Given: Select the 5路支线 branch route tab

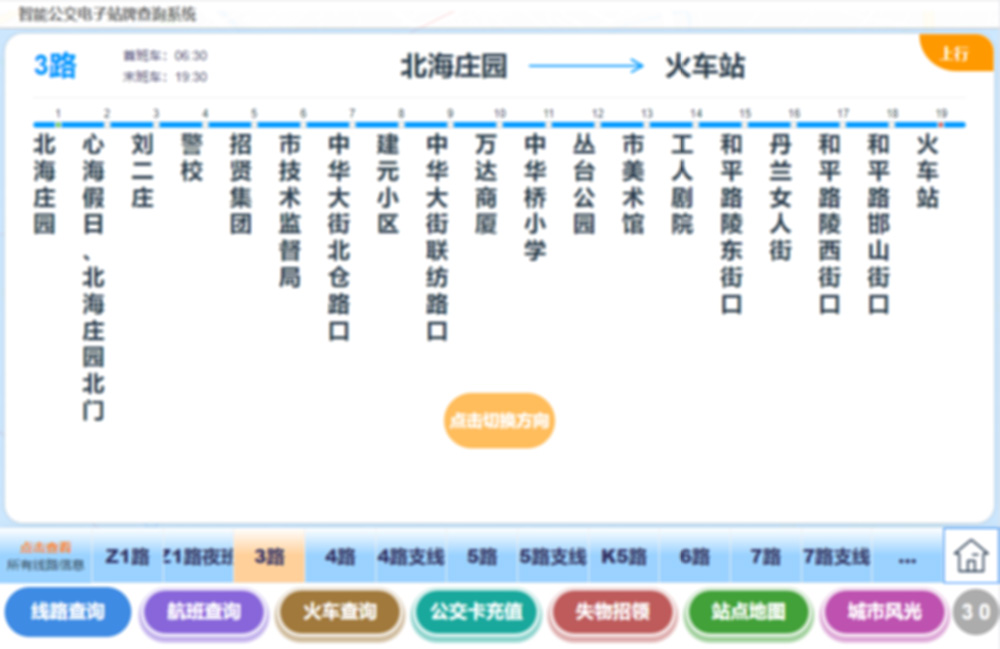Looking at the screenshot, I should (x=553, y=557).
